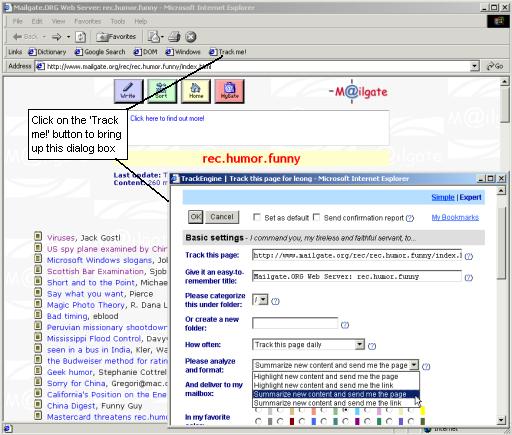The width and height of the screenshot is (512, 435).
Task: Open the Address bar dropdown arrow
Action: tap(475, 66)
